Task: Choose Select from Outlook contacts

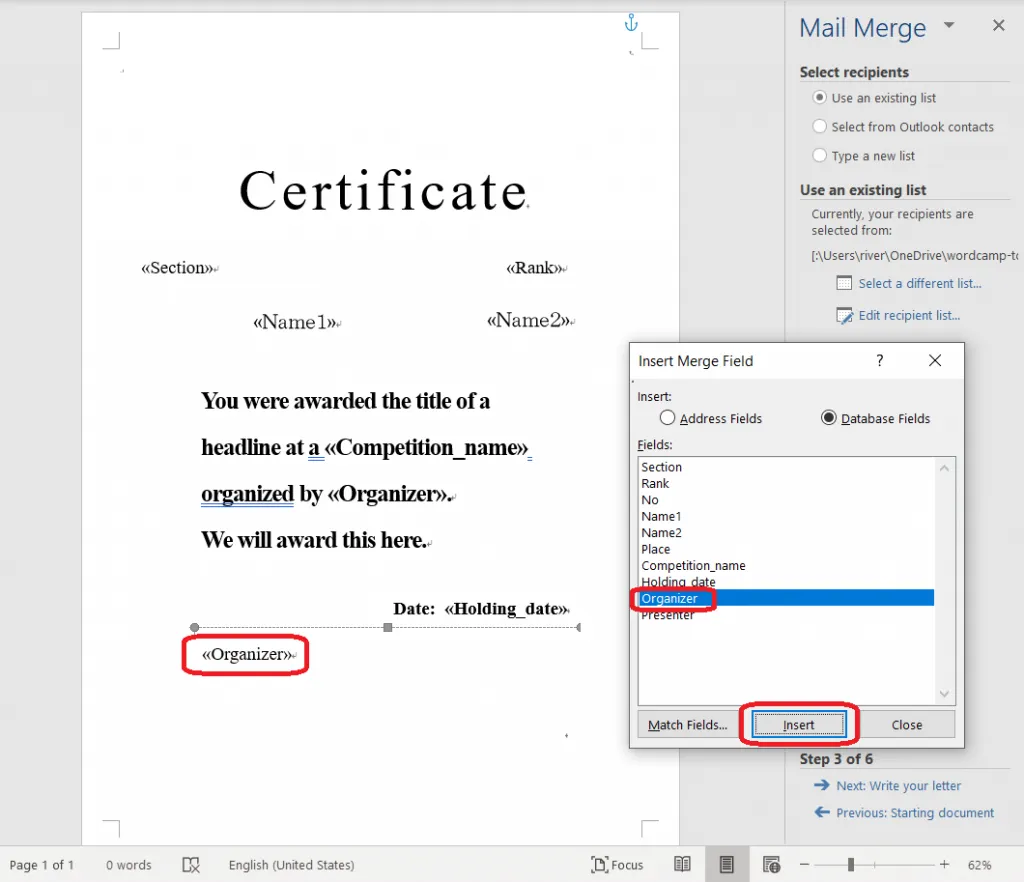Action: click(820, 127)
